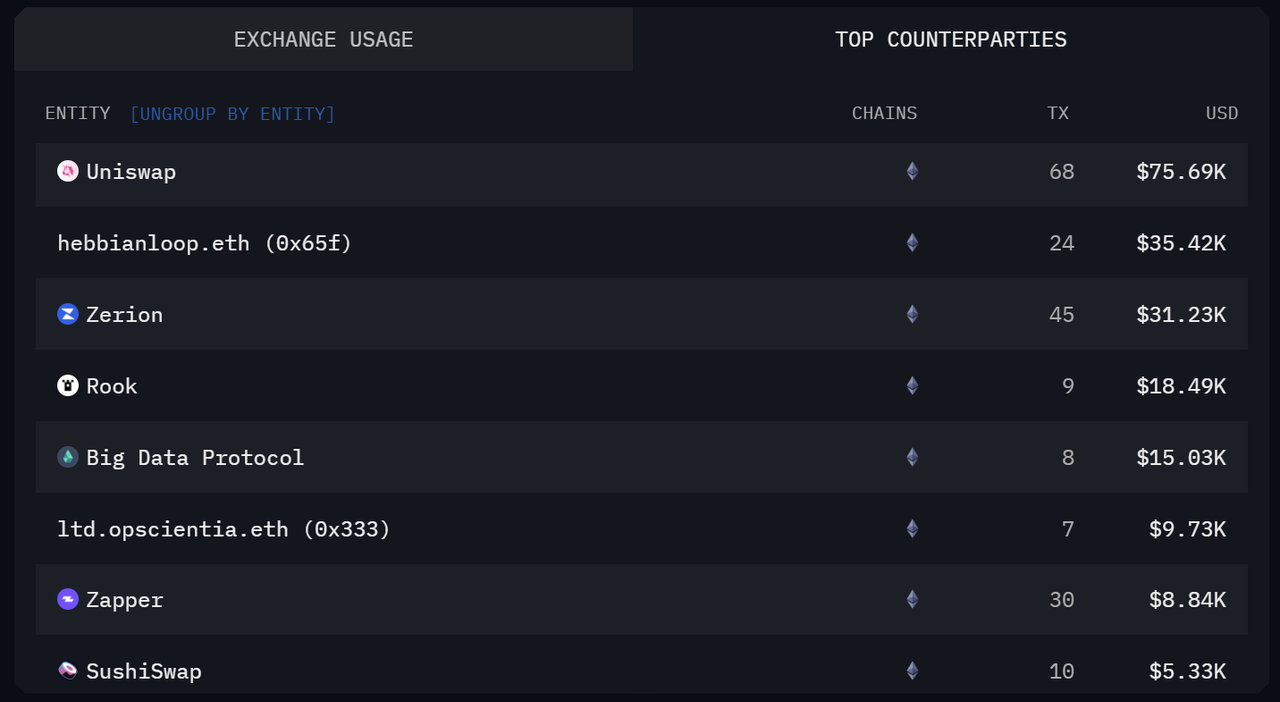Open the ltd.opscientia.eth (0x333) entity
The width and height of the screenshot is (1280, 702).
224,529
